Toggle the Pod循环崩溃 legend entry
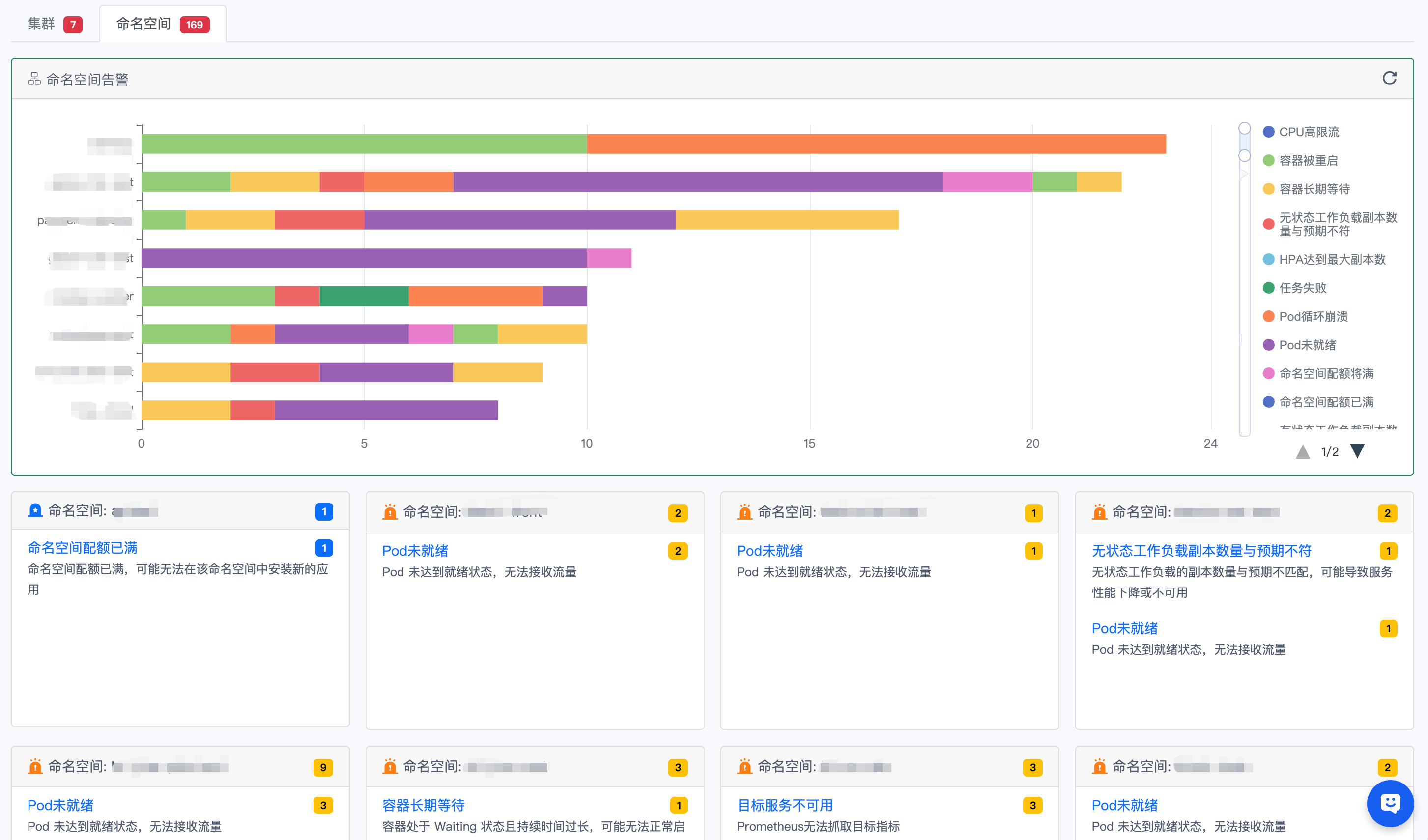The width and height of the screenshot is (1428, 840). click(1313, 317)
